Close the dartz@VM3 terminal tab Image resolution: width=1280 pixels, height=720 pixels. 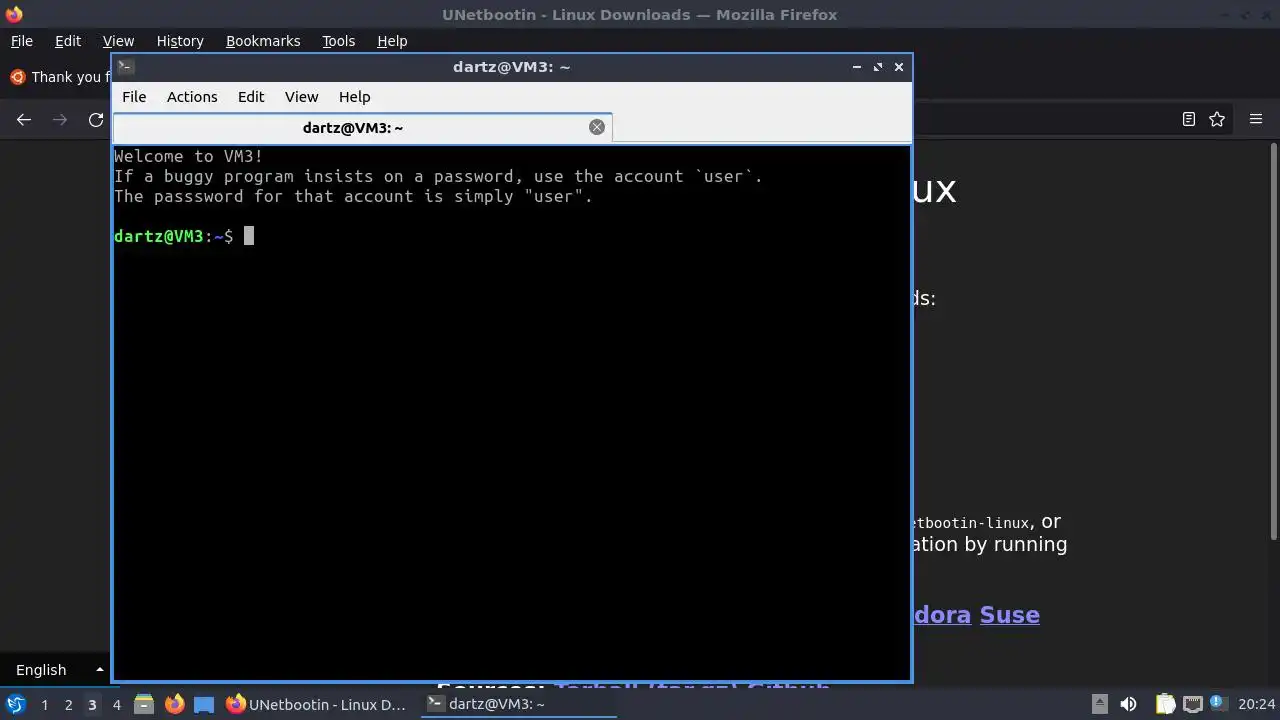tap(597, 127)
